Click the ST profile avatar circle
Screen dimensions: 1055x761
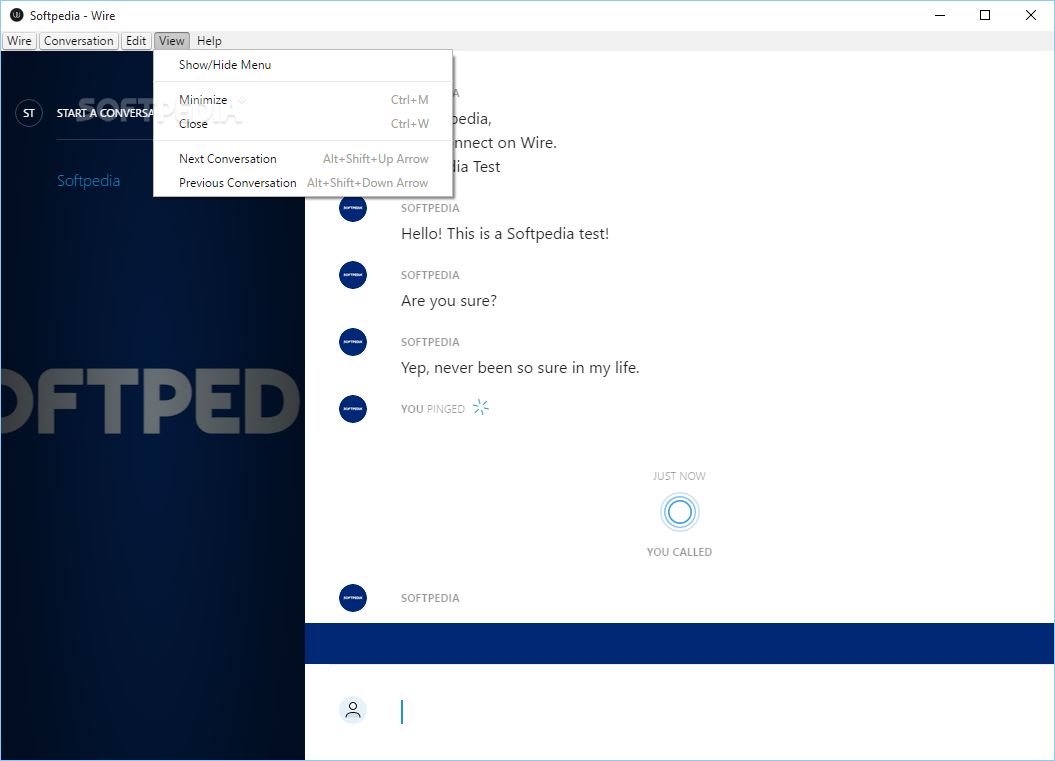[29, 113]
